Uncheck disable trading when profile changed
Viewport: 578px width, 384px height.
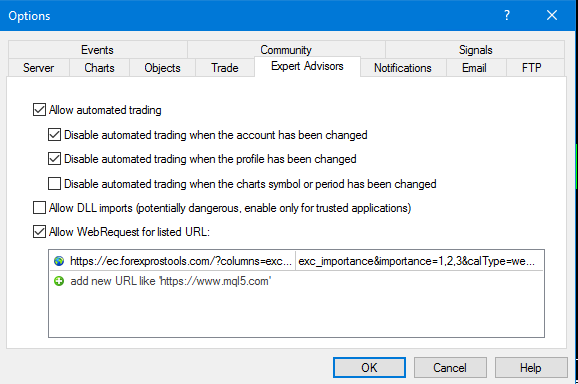click(55, 159)
